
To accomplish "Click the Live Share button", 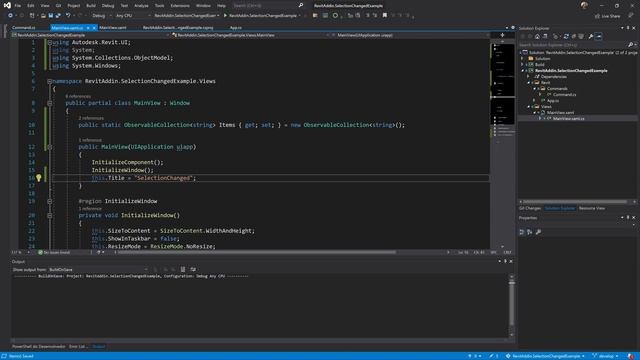I will (607, 16).
